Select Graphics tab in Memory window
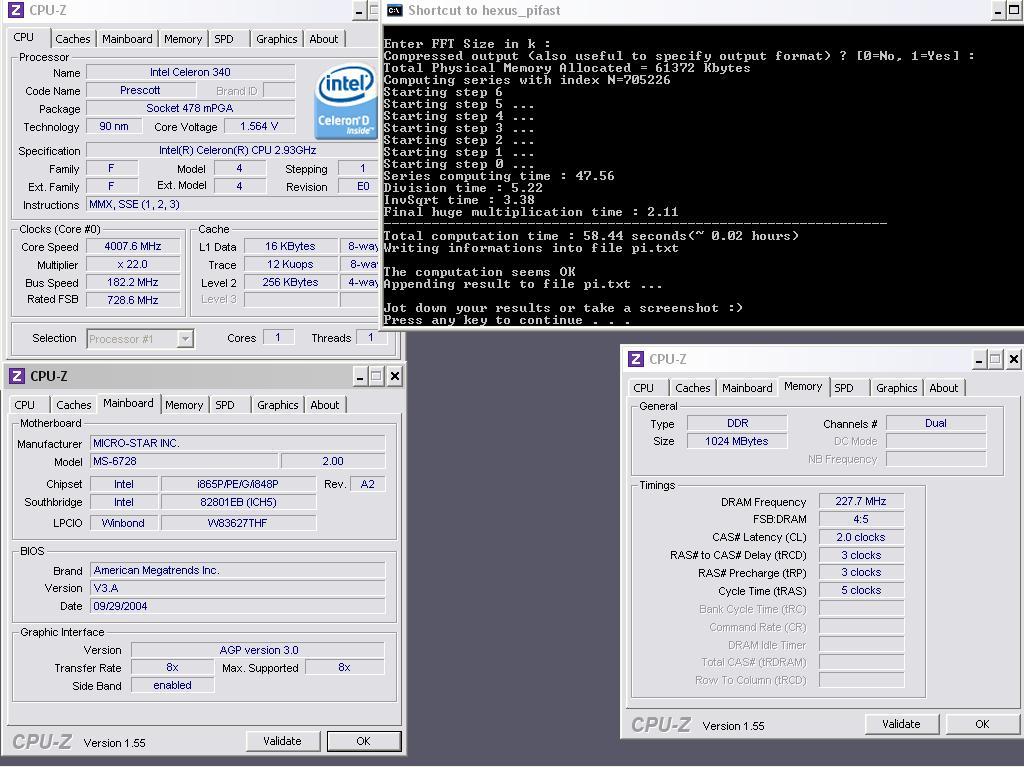The height and width of the screenshot is (768, 1024). tap(897, 388)
